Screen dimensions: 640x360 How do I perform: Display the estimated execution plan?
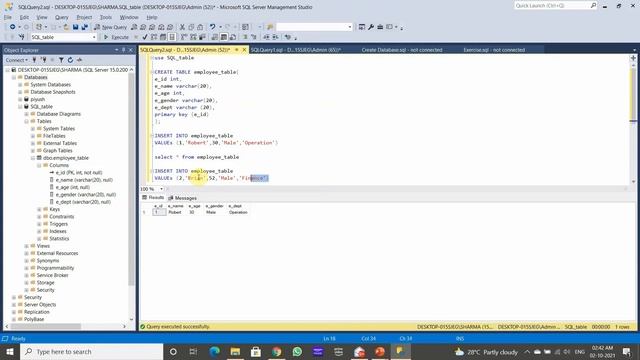154,37
